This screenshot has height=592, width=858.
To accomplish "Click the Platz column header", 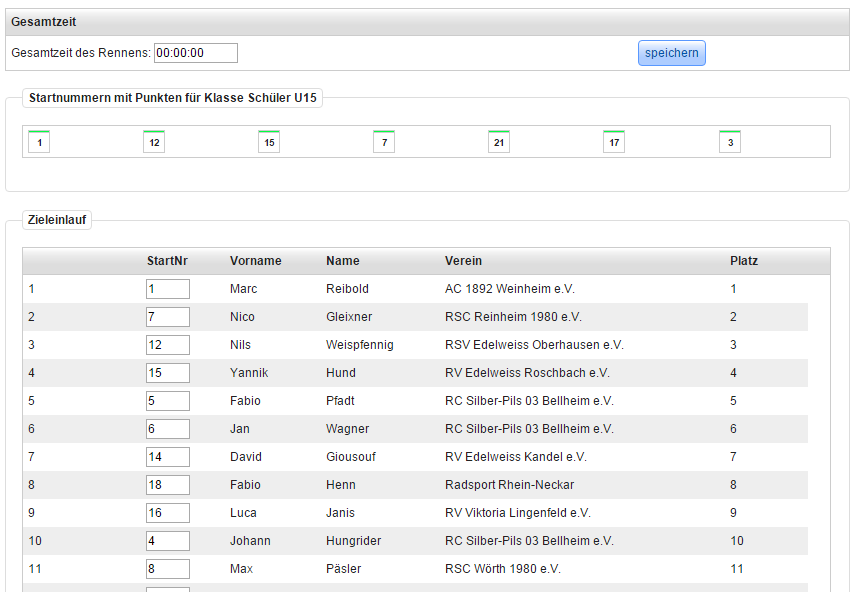I will (x=743, y=261).
